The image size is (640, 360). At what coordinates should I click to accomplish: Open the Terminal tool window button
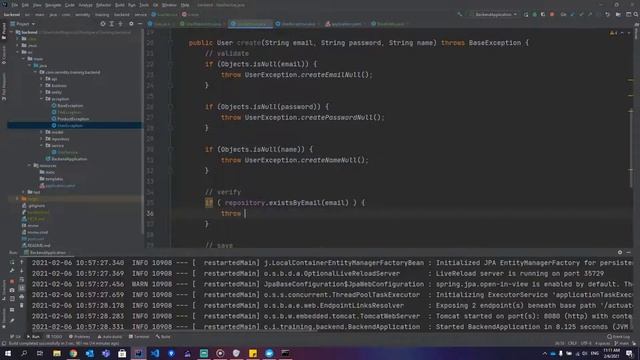coord(139,337)
